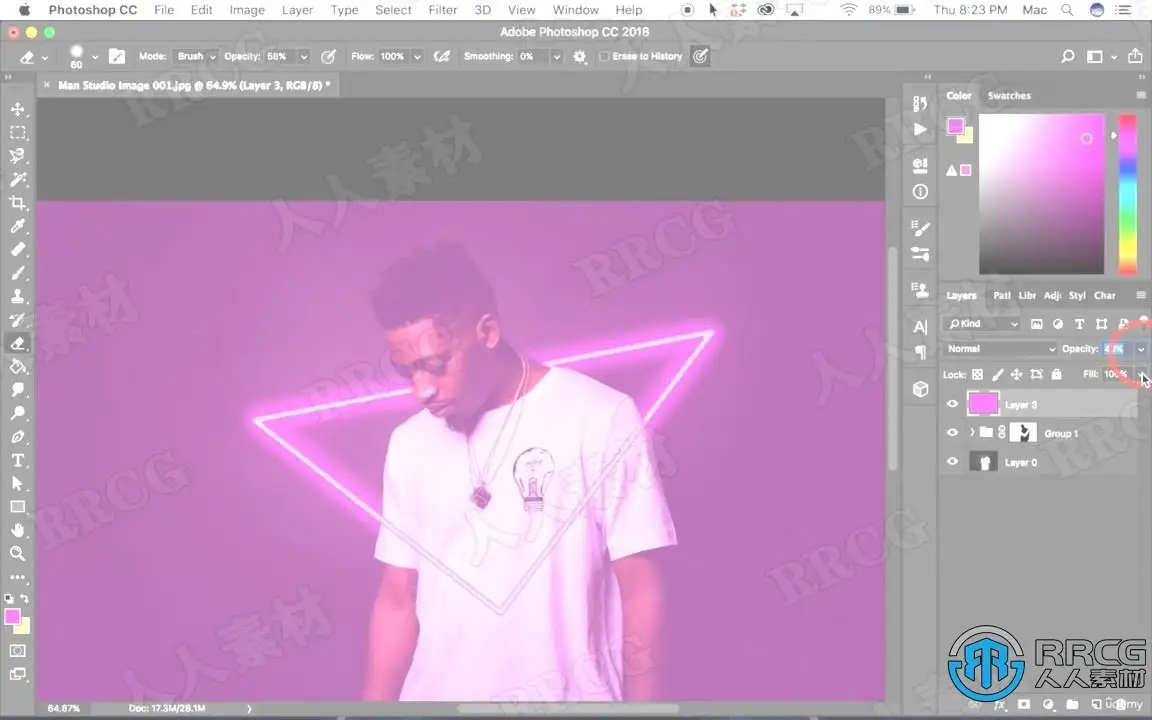This screenshot has width=1152, height=720.
Task: Hide Layer 3 with its eye icon
Action: click(952, 404)
